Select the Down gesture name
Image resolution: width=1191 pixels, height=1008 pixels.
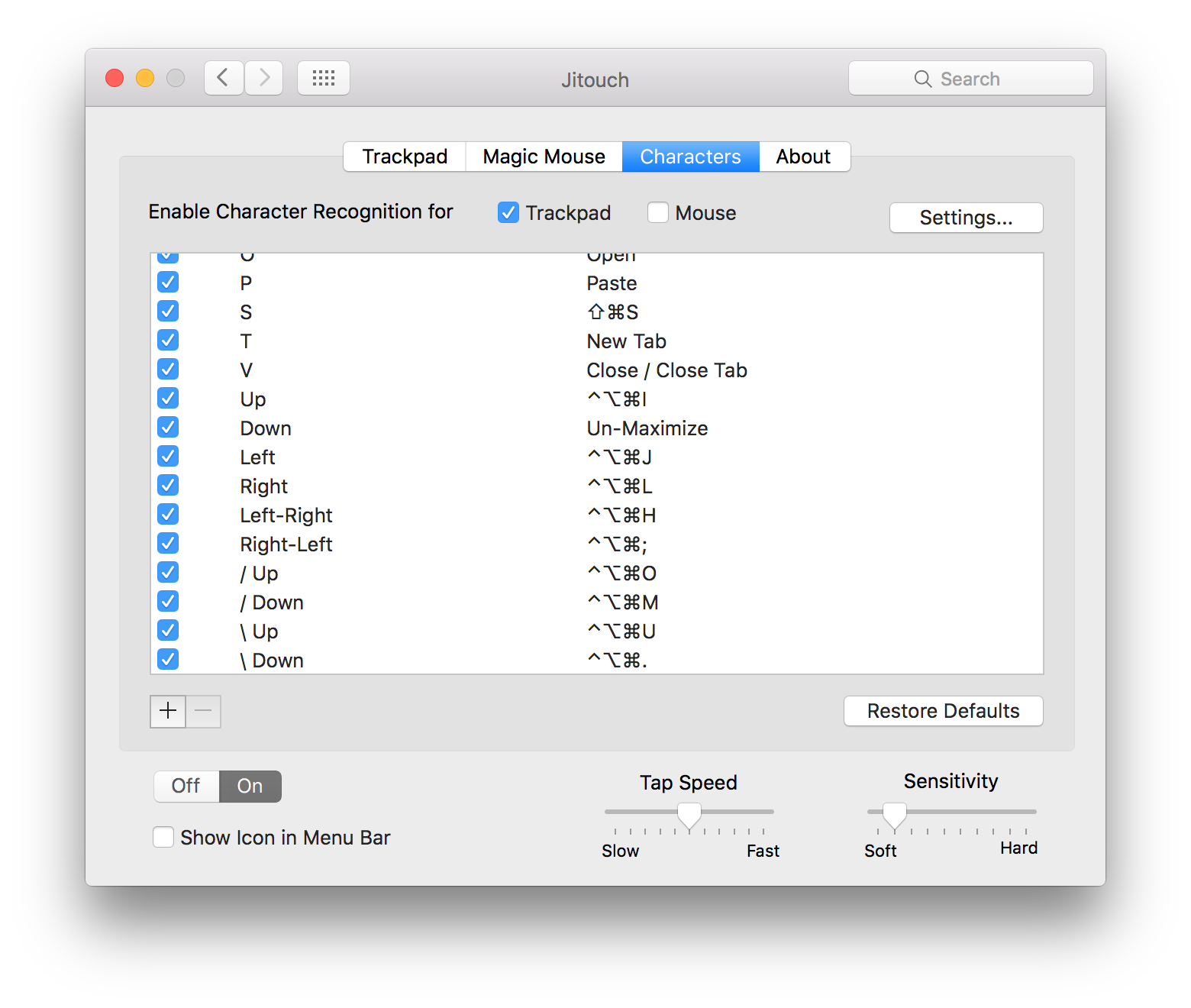(266, 428)
